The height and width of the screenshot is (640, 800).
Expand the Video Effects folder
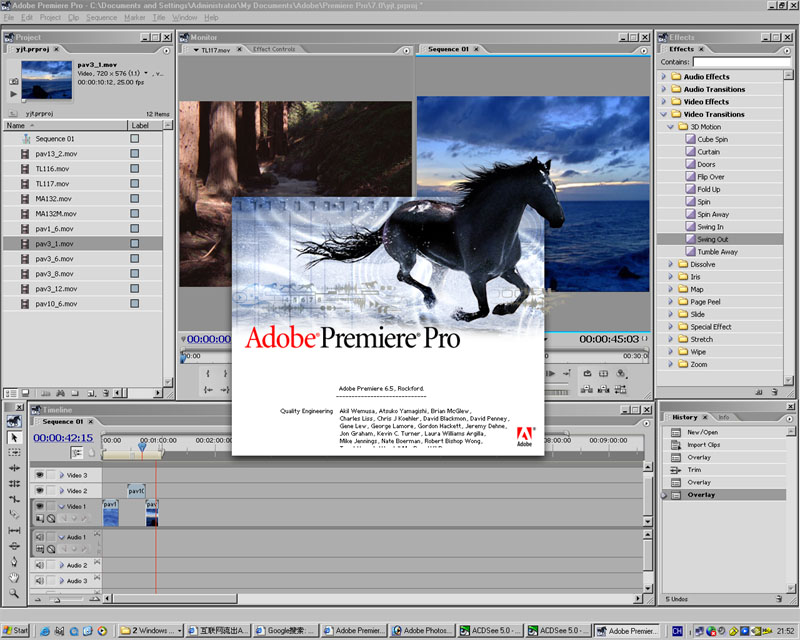click(x=664, y=102)
